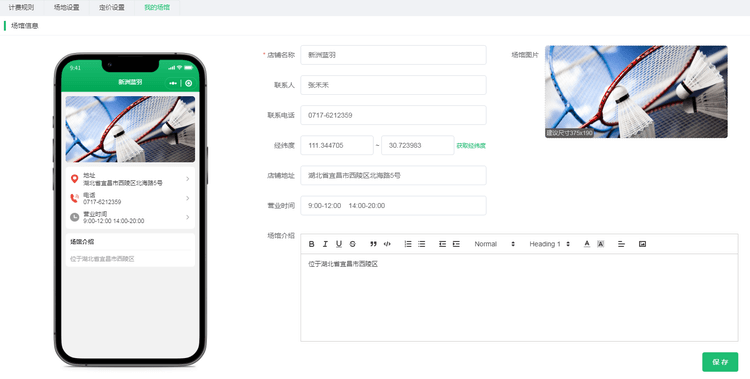Open the Heading 1 dropdown

coord(550,244)
